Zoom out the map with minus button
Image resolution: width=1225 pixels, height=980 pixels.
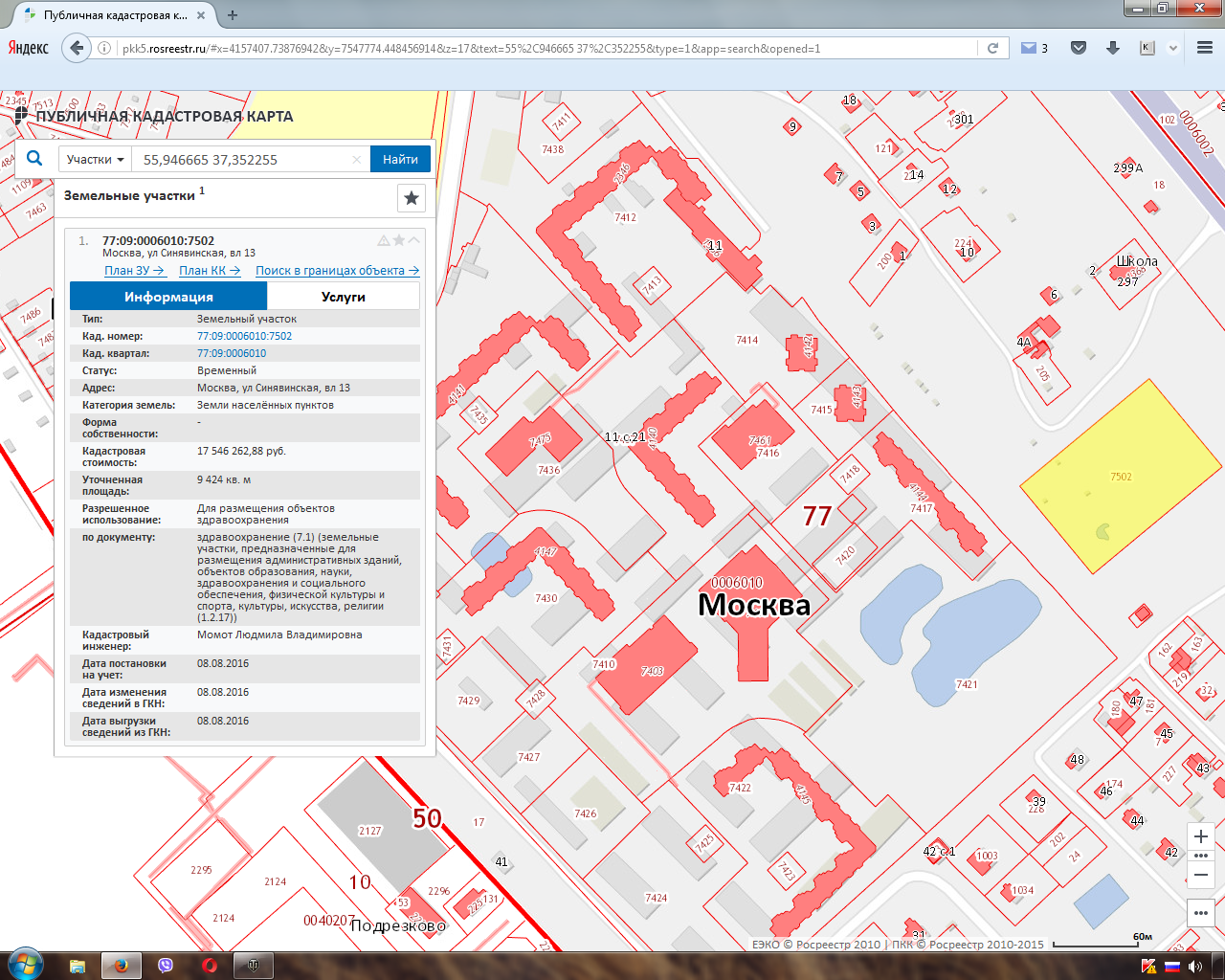coord(1201,875)
